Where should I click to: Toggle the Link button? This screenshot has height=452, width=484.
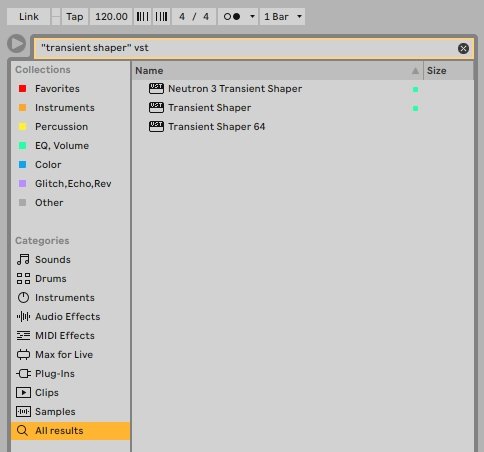pyautogui.click(x=29, y=16)
